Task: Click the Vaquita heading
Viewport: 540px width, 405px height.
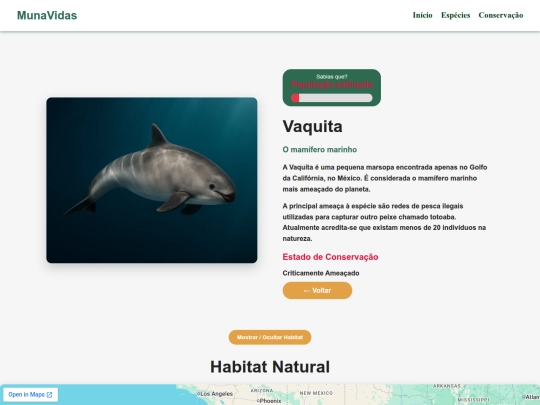Action: coord(312,126)
